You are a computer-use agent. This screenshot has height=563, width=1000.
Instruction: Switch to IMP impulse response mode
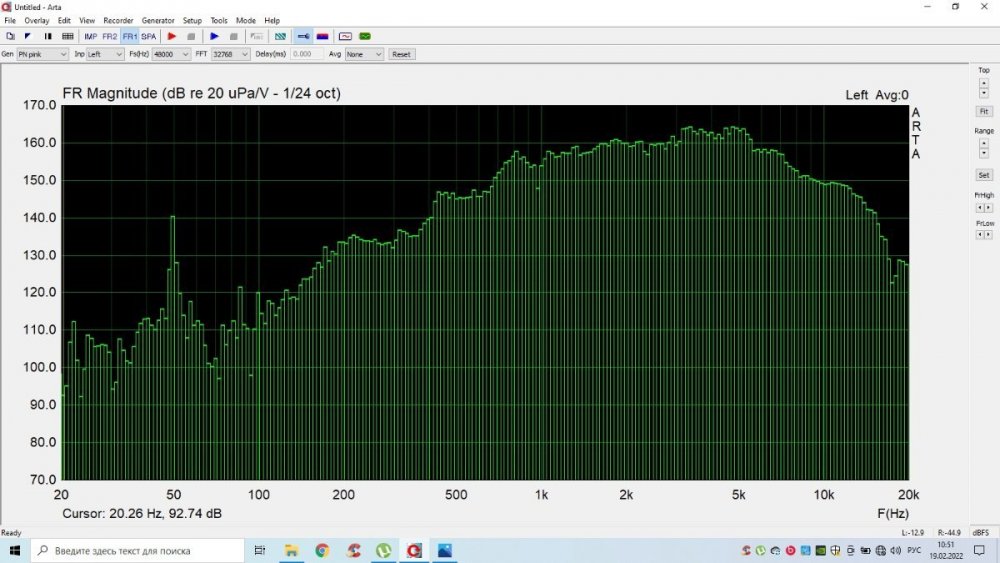(91, 36)
